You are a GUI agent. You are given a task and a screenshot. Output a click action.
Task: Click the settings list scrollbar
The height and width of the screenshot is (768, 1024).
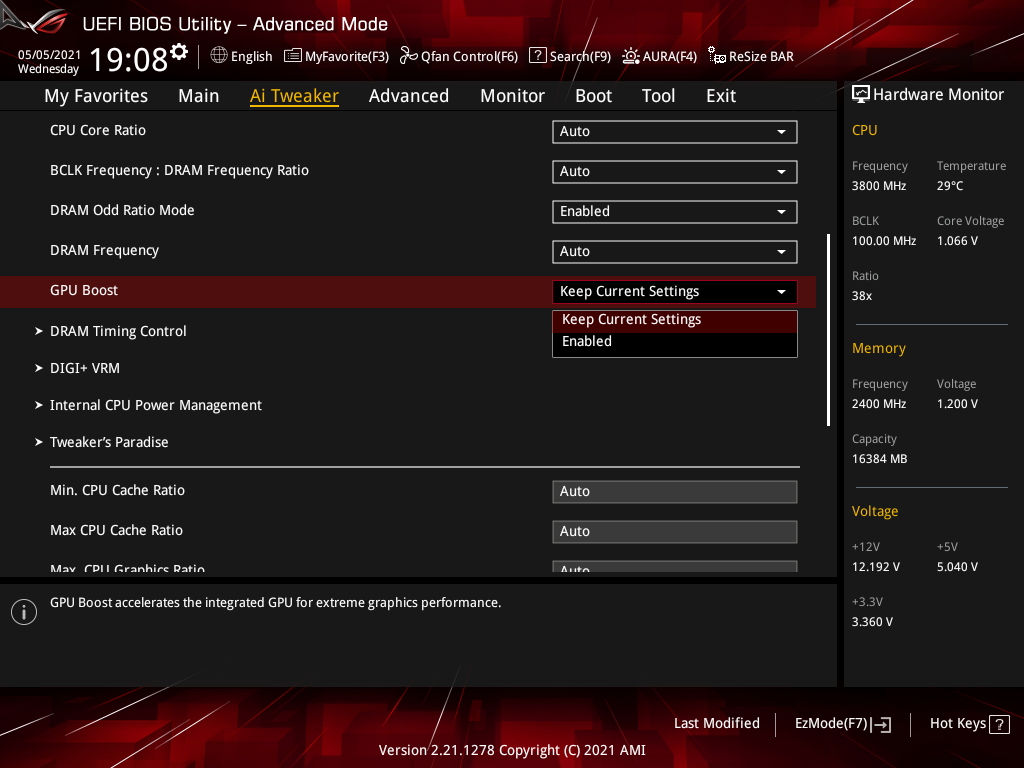click(x=828, y=330)
